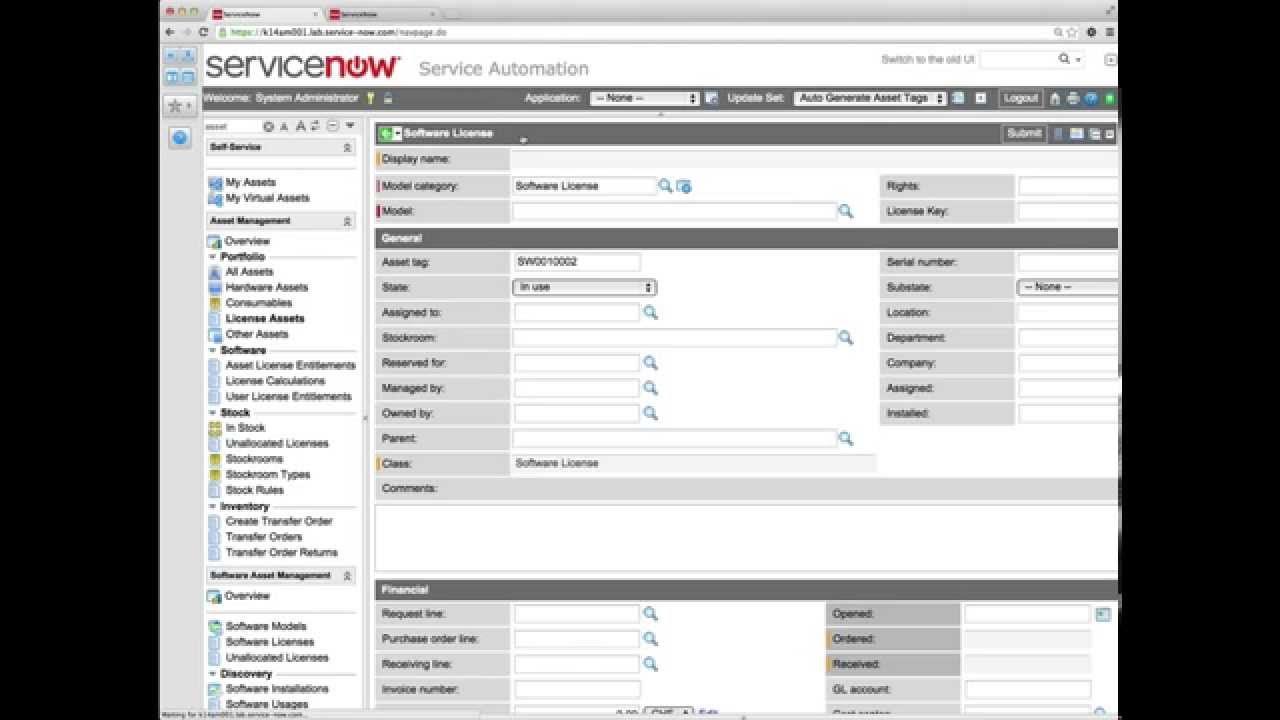Open Hardware Assets module
The width and height of the screenshot is (1280, 720).
[266, 287]
